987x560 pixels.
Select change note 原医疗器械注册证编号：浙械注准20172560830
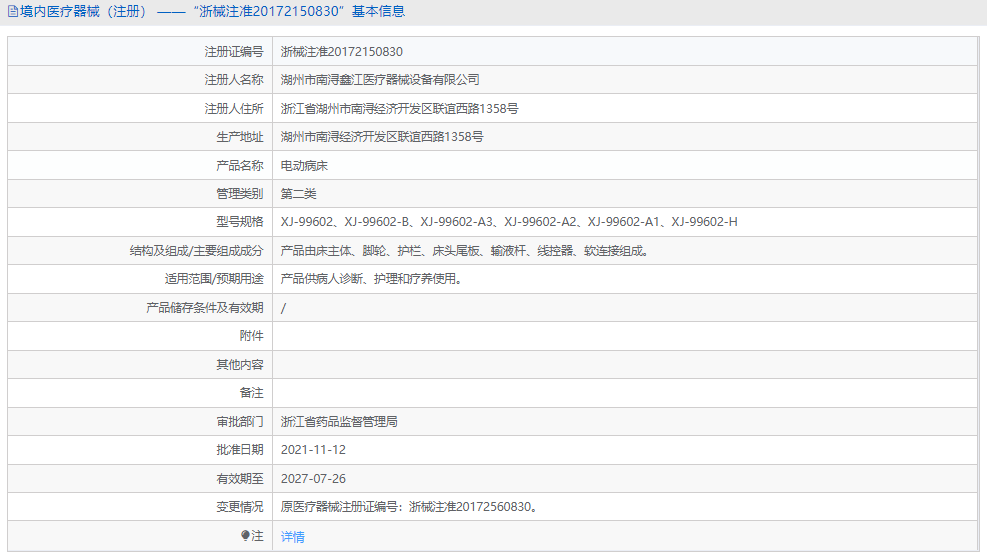[409, 507]
